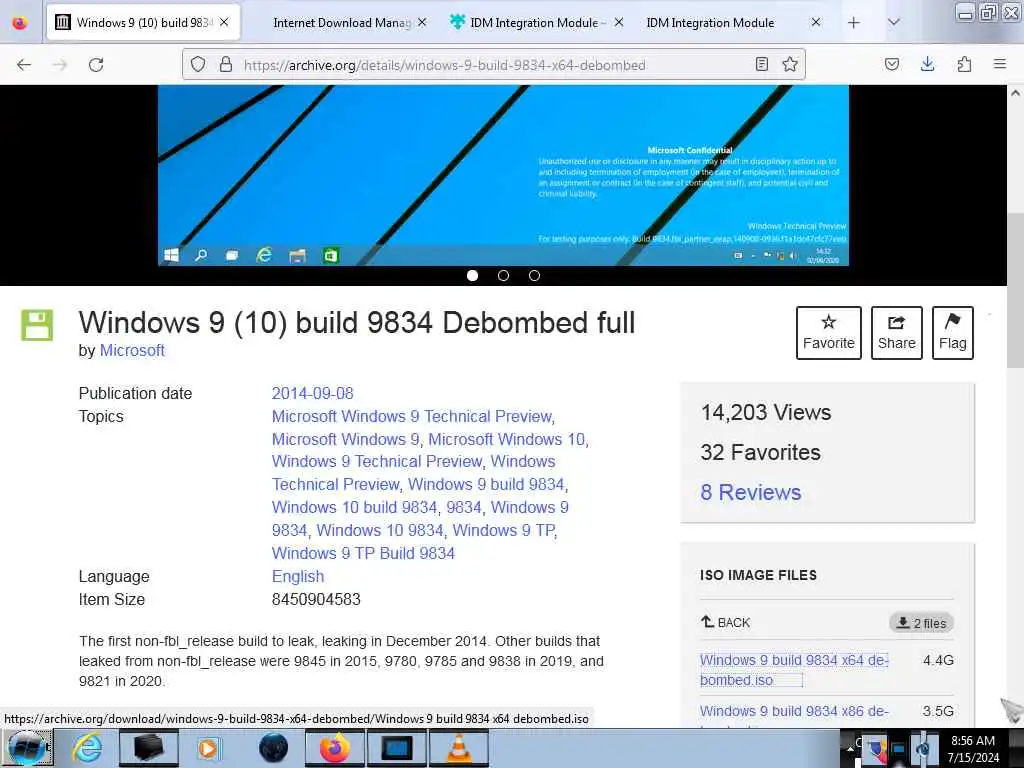
Task: Close the IDM Integration Module tab with puzzle icon
Action: 618,23
